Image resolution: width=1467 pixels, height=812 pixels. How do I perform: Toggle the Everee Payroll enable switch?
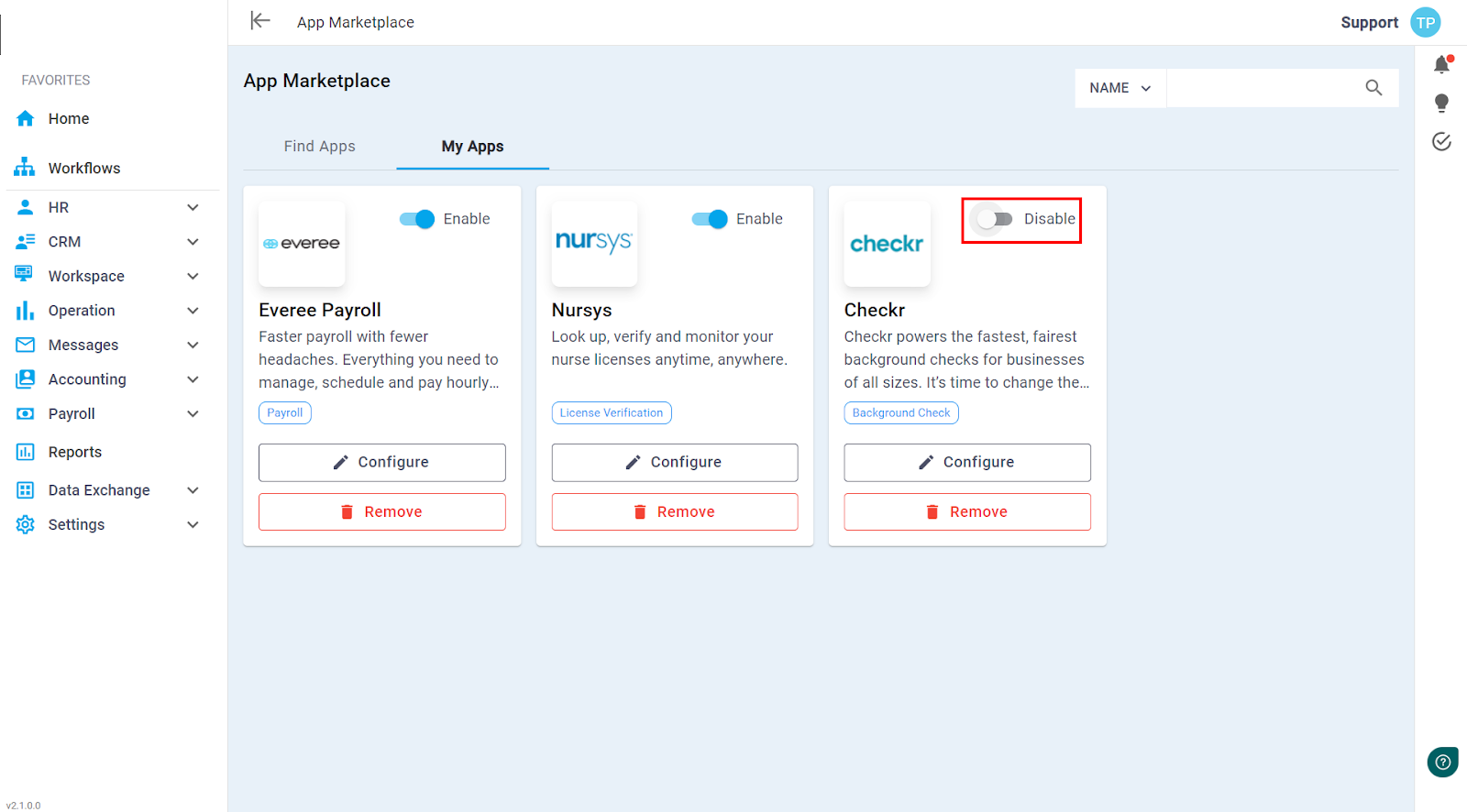[417, 219]
